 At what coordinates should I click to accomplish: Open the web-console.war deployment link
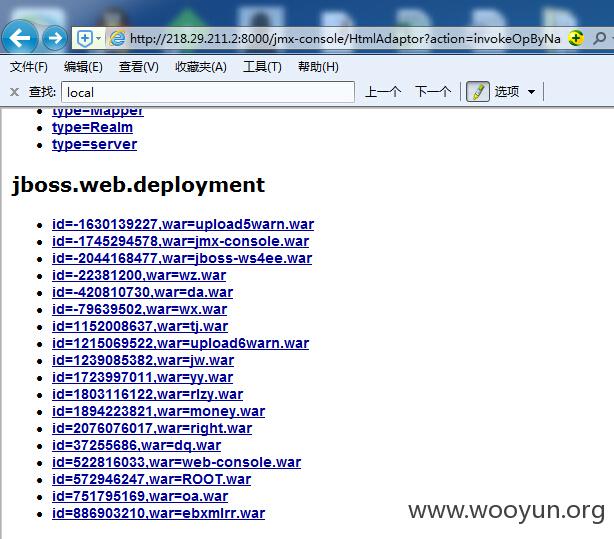[177, 463]
